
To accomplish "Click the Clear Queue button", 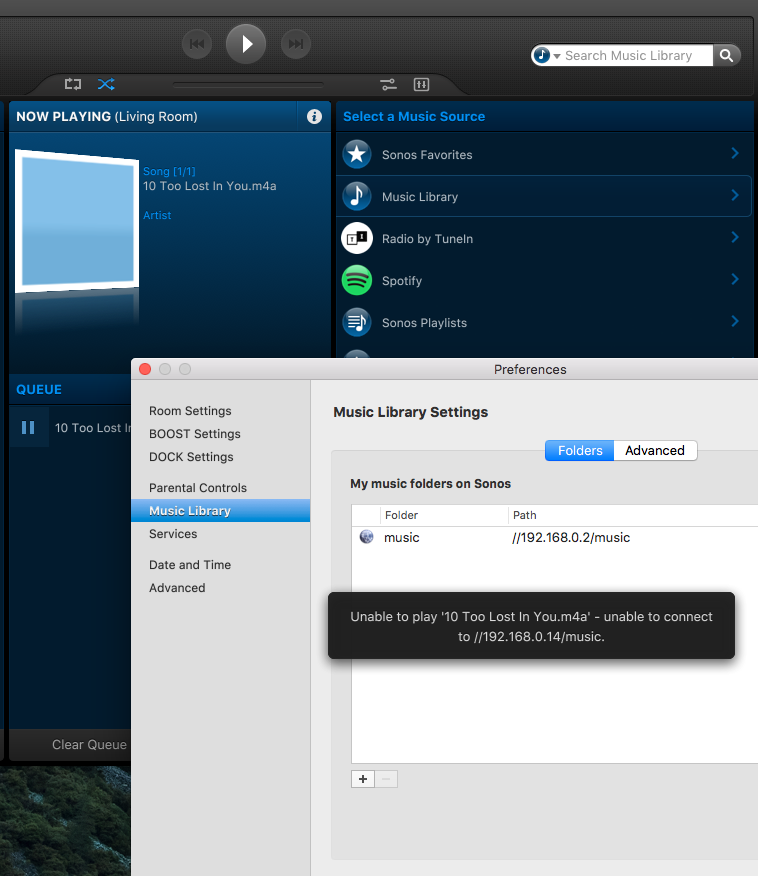I will click(x=89, y=745).
